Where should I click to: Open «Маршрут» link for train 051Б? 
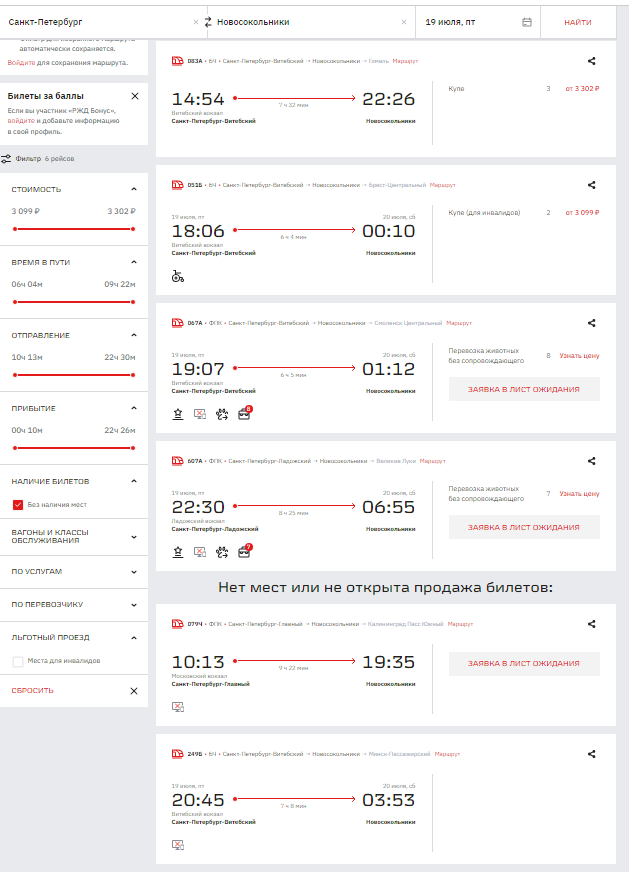click(x=443, y=185)
